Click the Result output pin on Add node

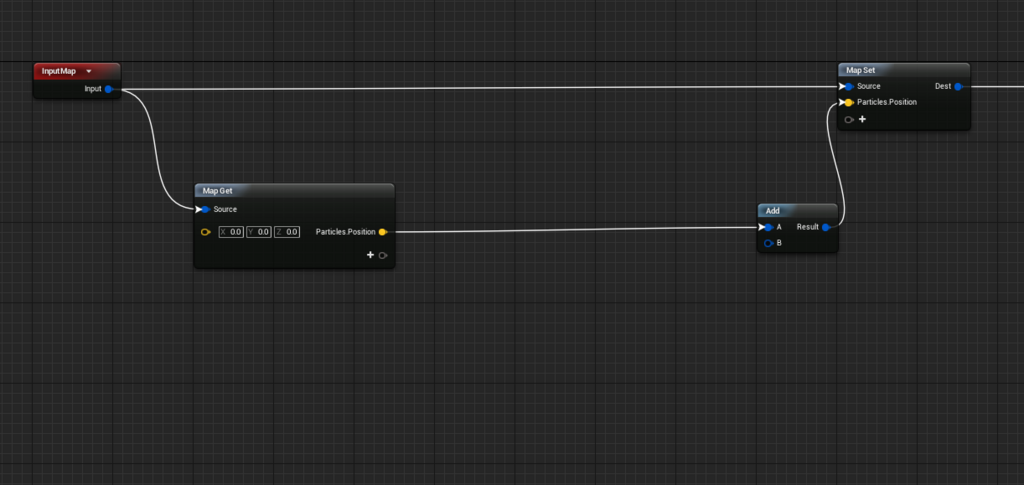825,227
